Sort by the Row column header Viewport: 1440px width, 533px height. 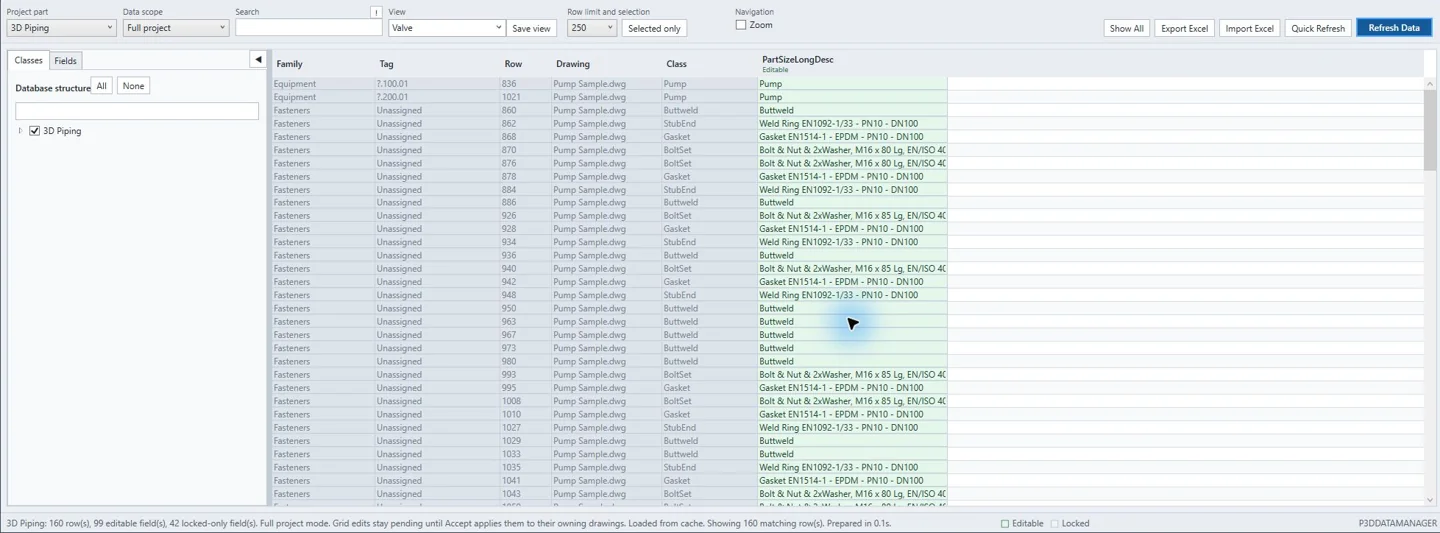[x=513, y=64]
